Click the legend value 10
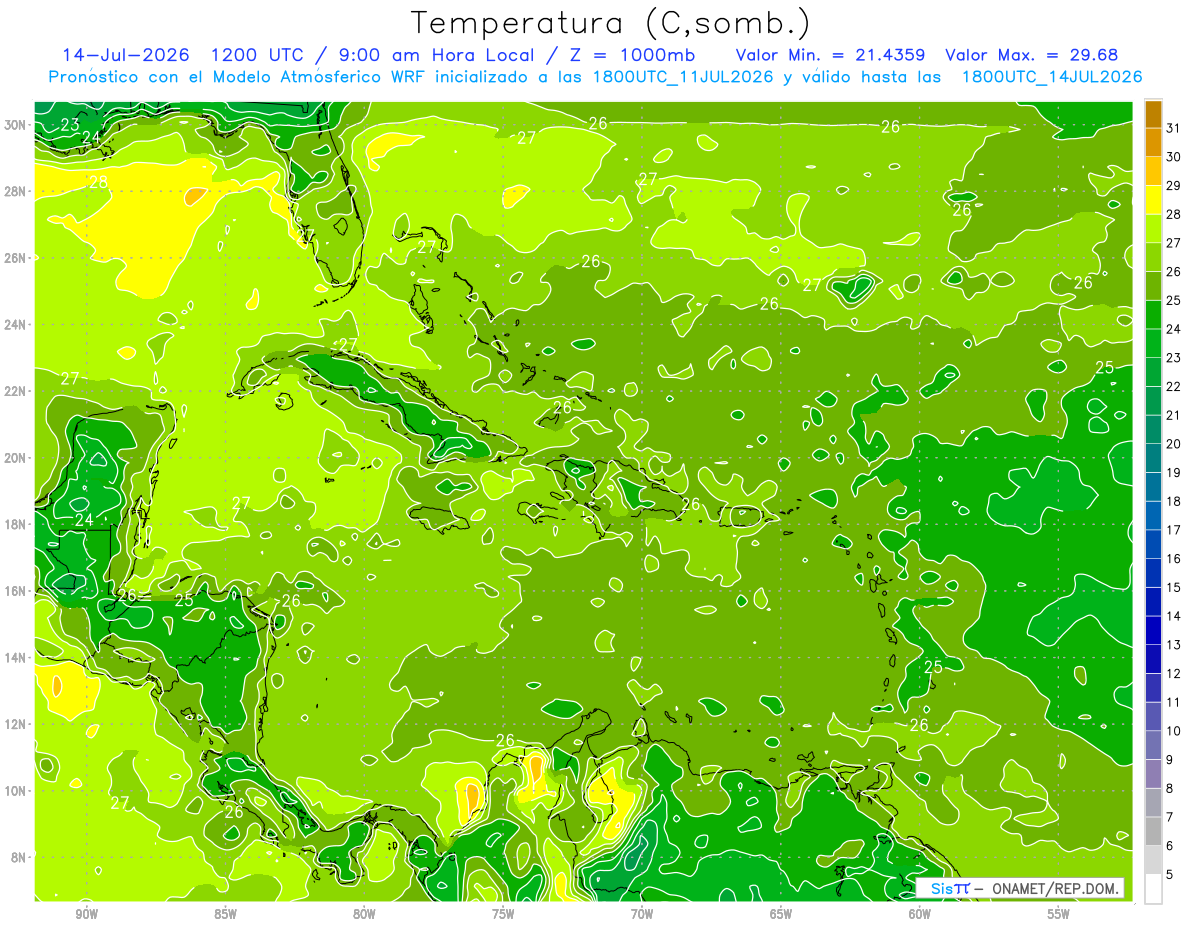The height and width of the screenshot is (927, 1200). click(1174, 731)
